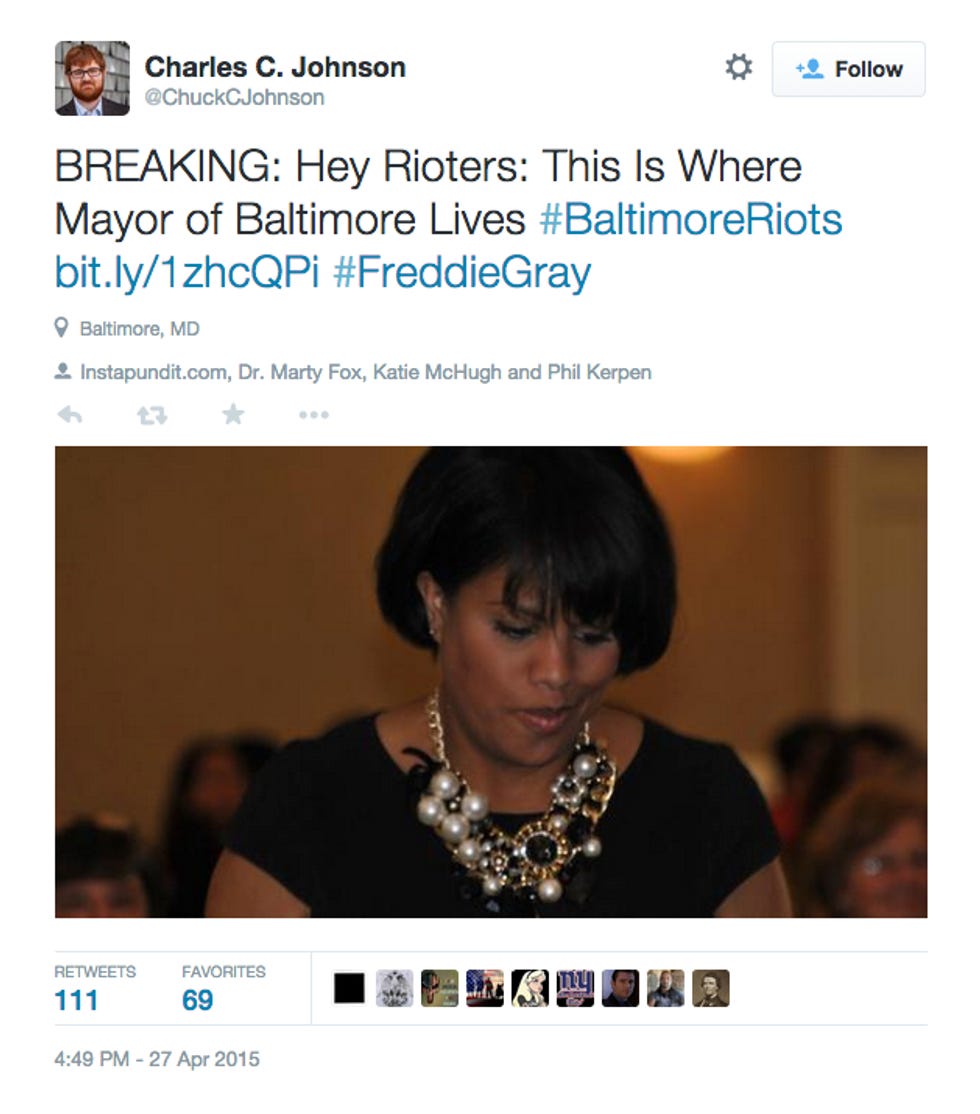Click the NY Giants logo avatar
The image size is (980, 1114).
click(575, 988)
